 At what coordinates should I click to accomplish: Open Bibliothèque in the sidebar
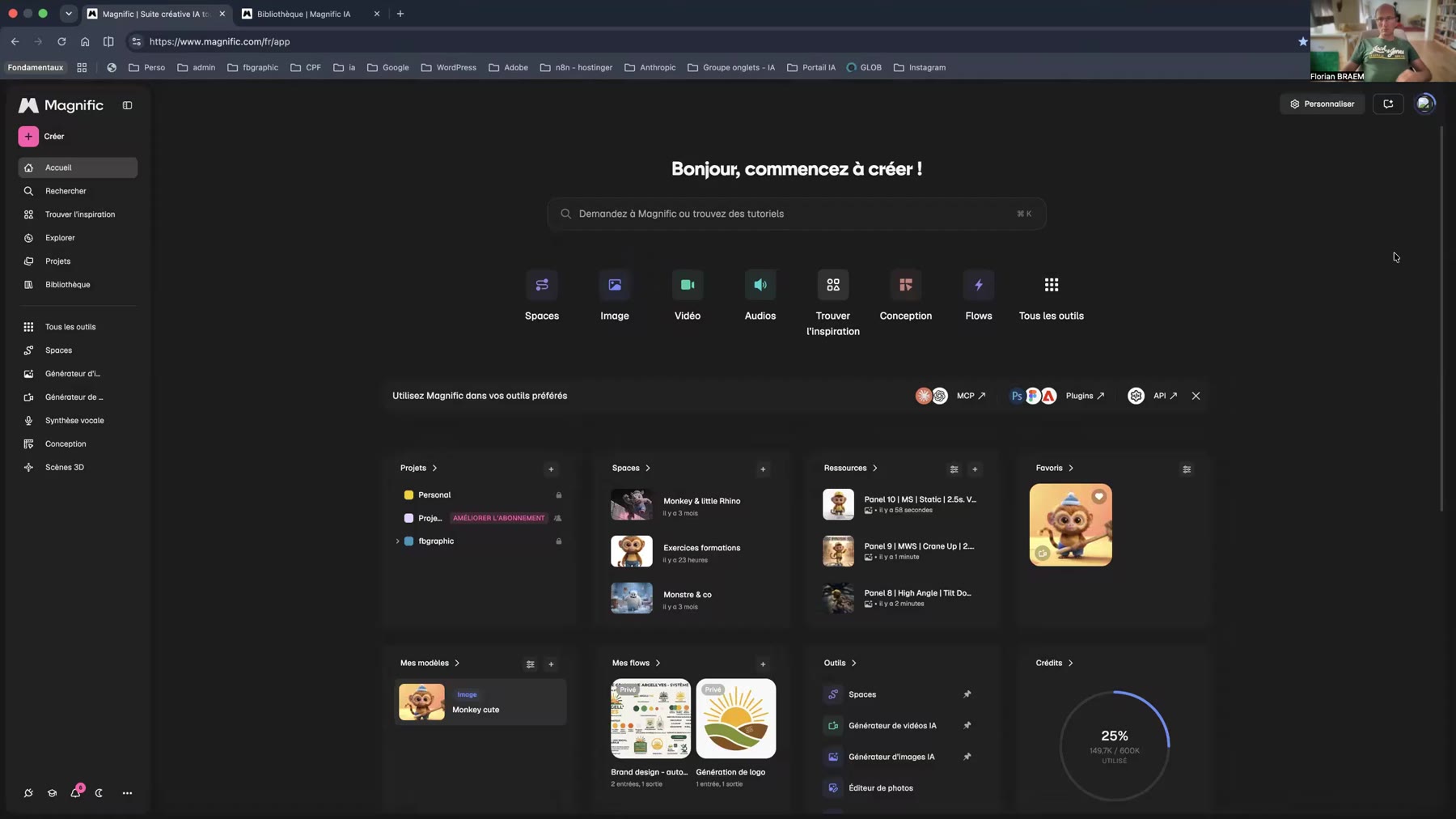[x=78, y=285]
